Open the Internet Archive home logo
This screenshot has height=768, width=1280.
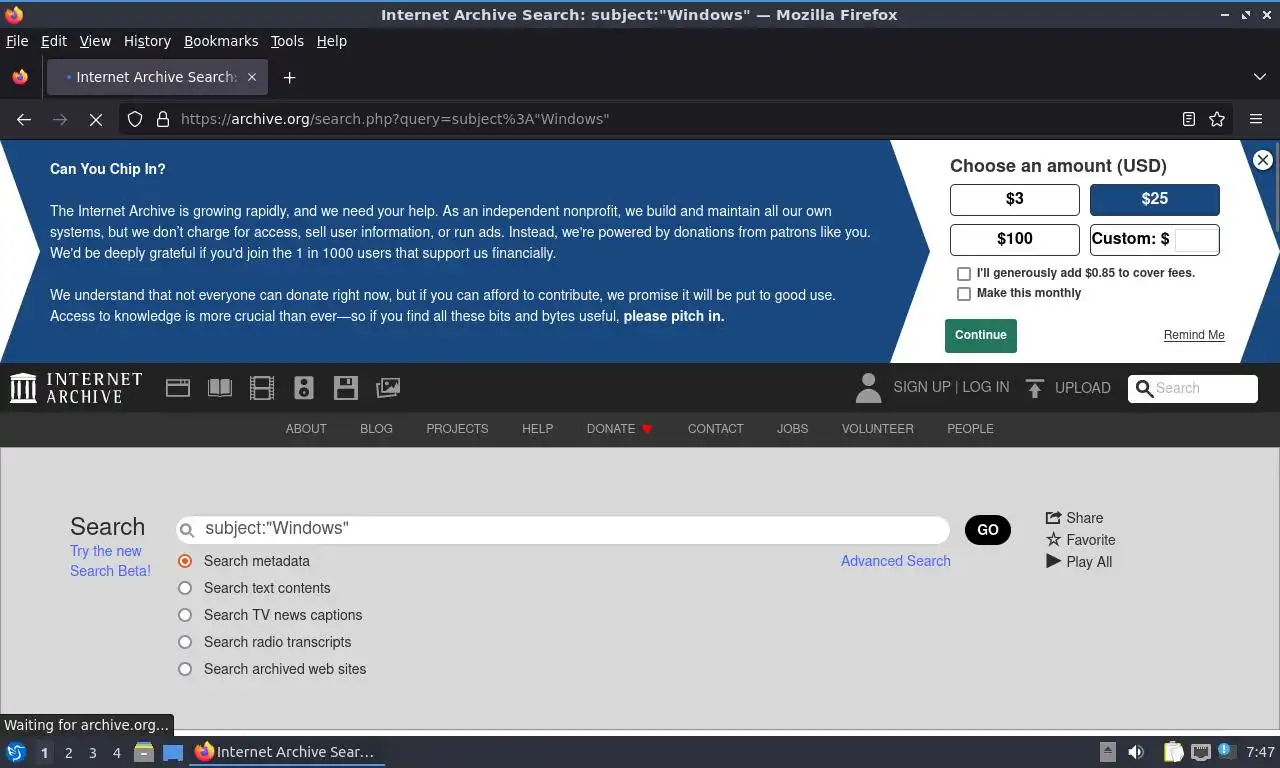[x=76, y=388]
